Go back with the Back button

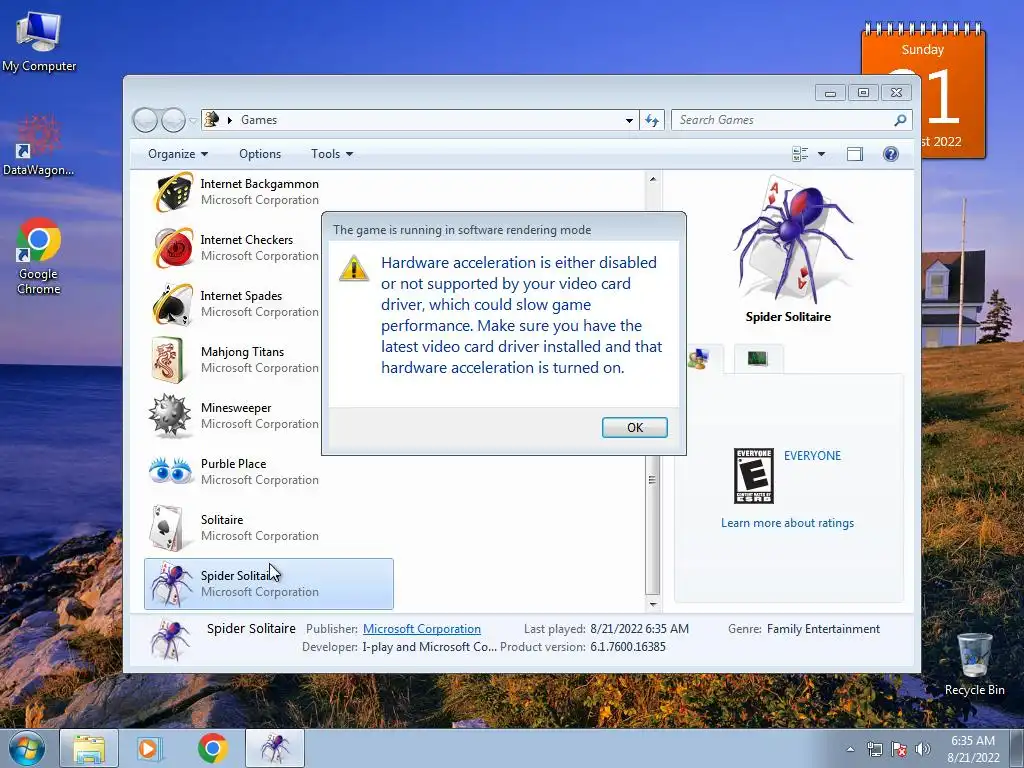(145, 120)
